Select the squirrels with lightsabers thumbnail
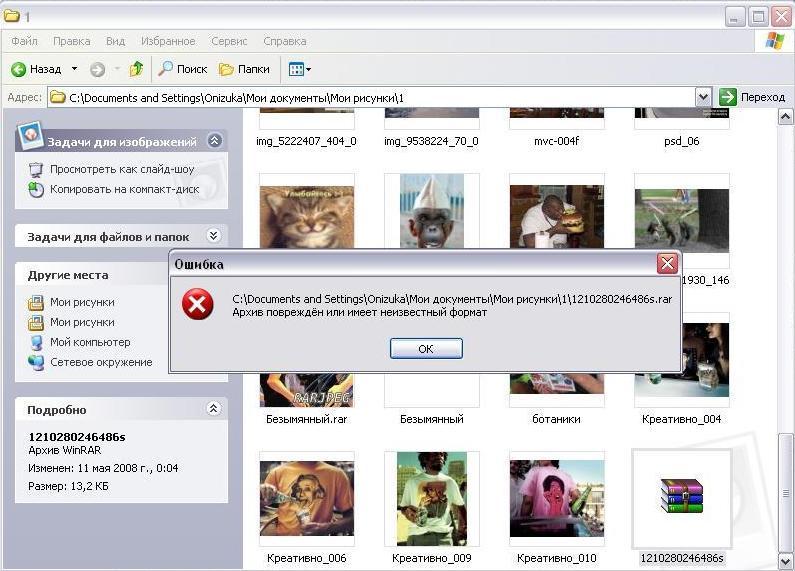 pyautogui.click(x=681, y=220)
